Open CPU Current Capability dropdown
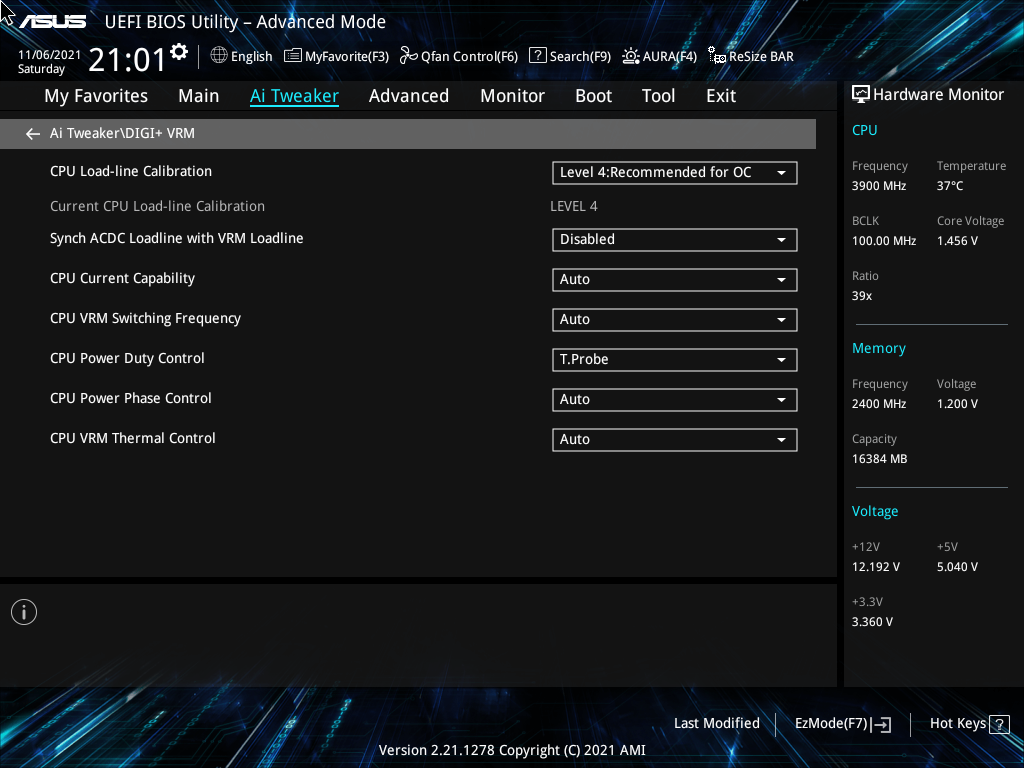1024x768 pixels. coord(675,280)
